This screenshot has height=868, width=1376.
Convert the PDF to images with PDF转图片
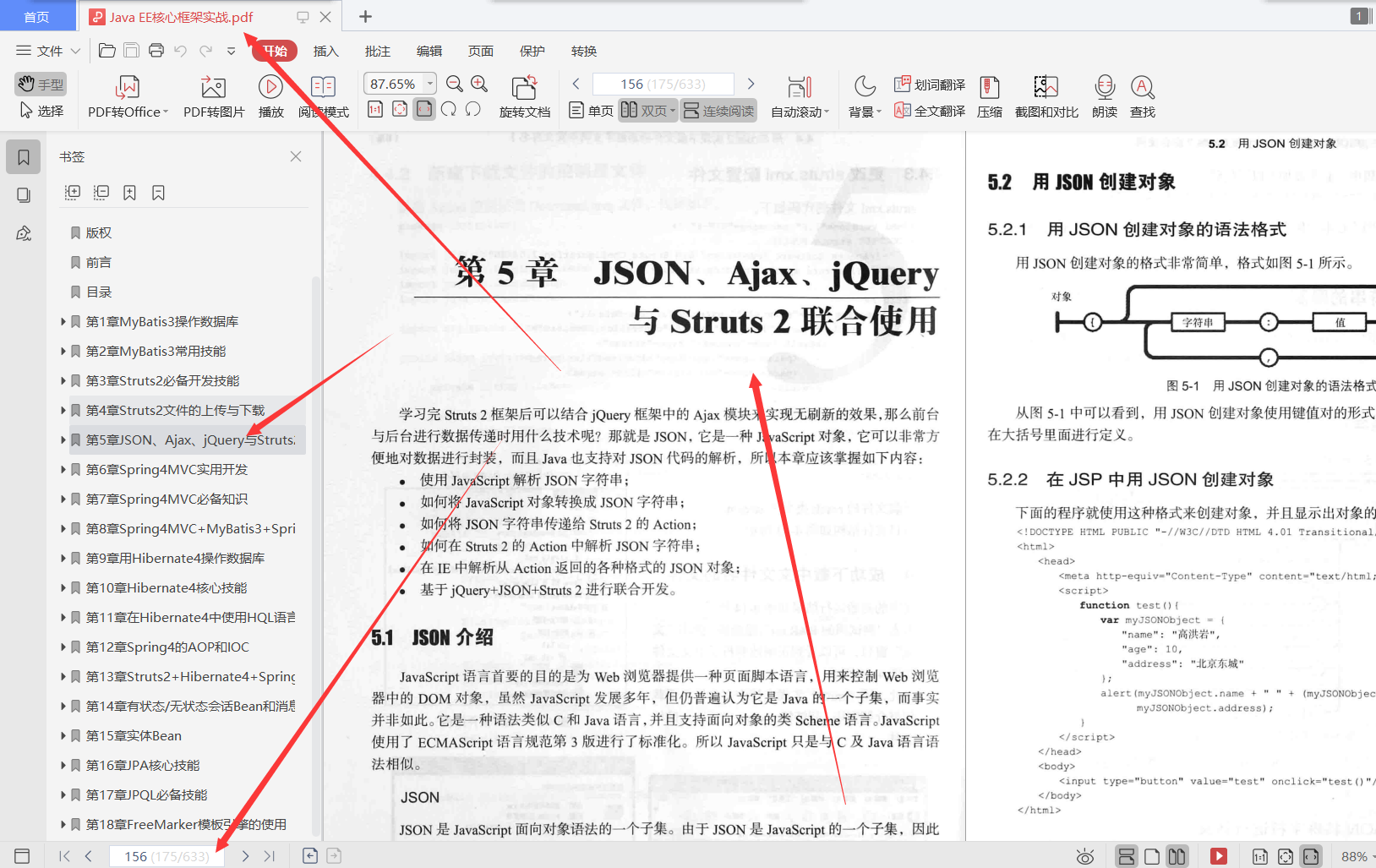pos(214,97)
